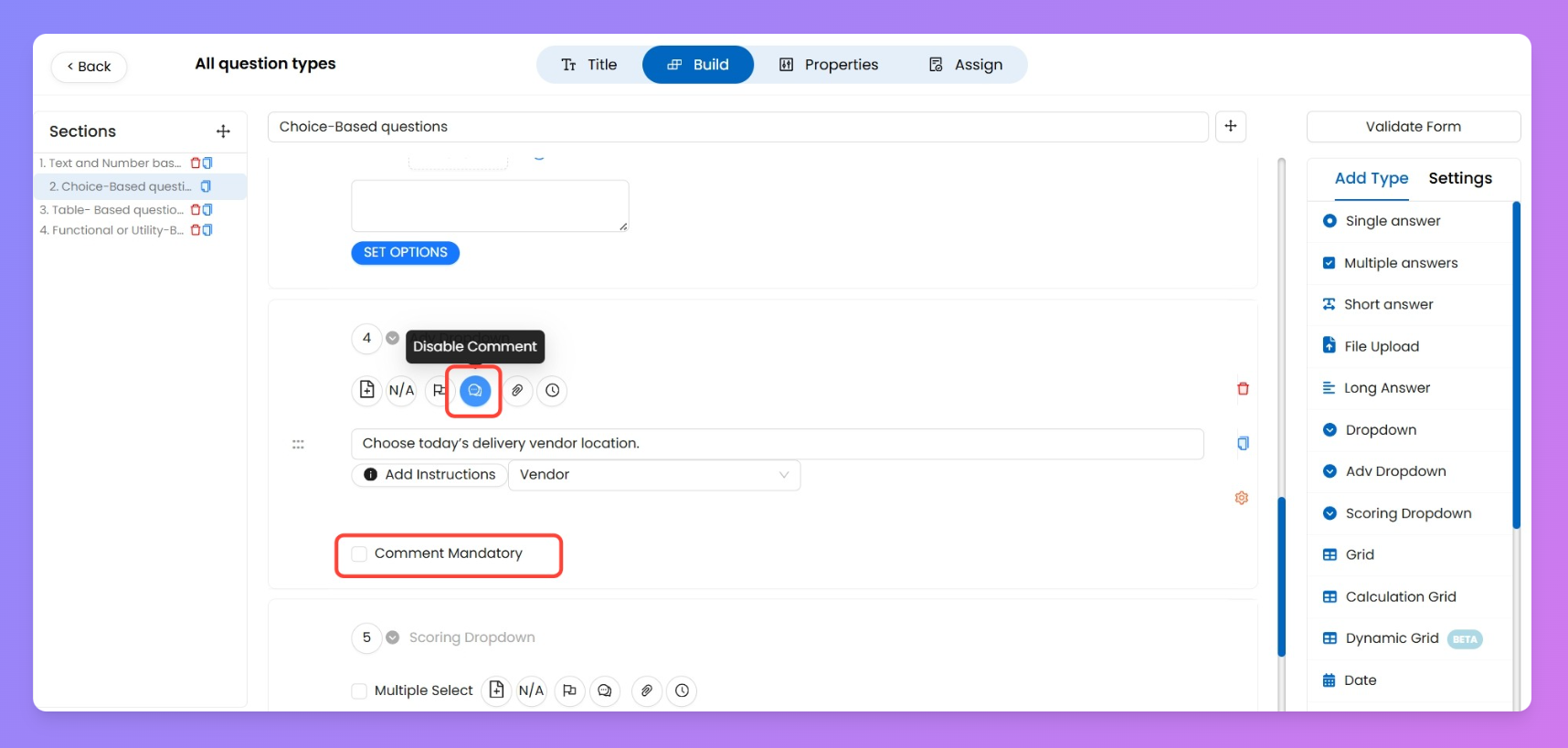The image size is (1568, 748).
Task: Duplicate the 'Table- Based questio...' section
Action: coord(207,210)
